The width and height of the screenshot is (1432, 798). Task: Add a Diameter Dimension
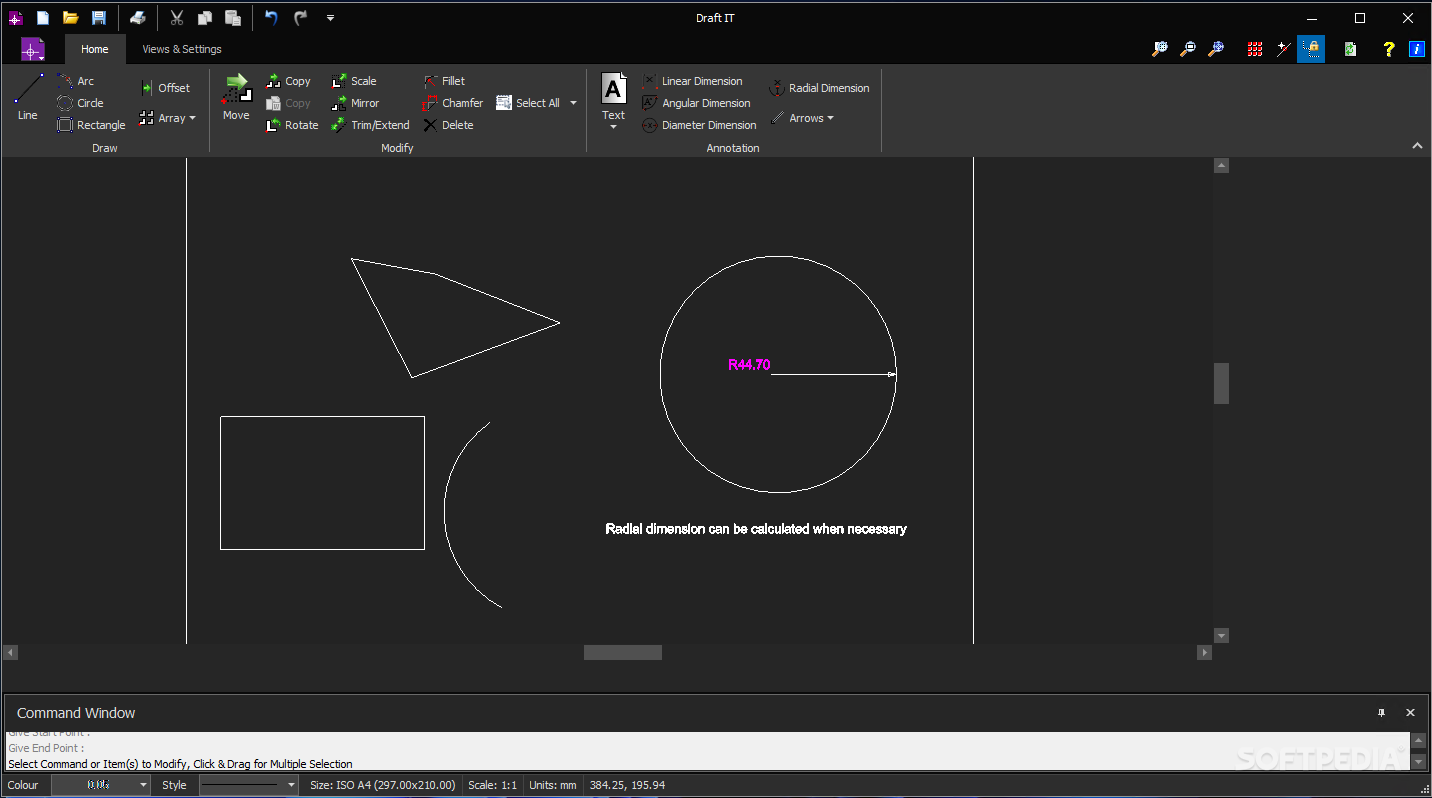coord(700,125)
